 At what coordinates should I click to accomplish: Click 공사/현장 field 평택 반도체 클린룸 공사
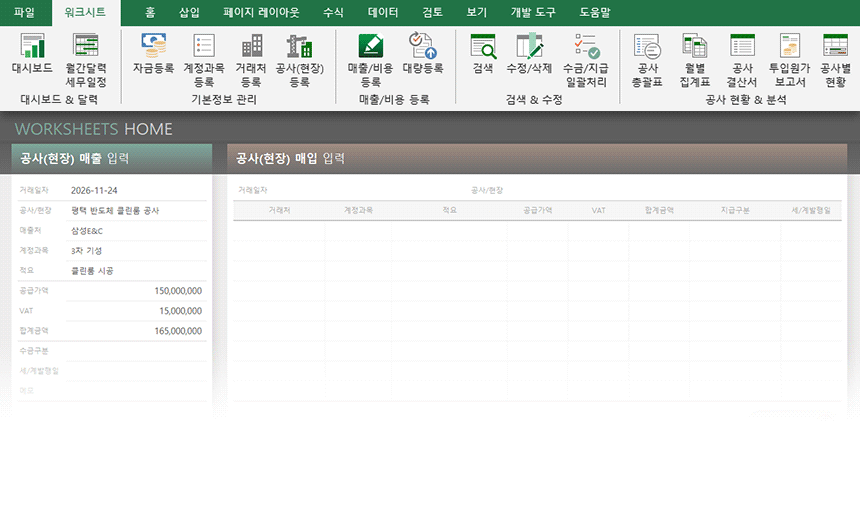point(135,211)
